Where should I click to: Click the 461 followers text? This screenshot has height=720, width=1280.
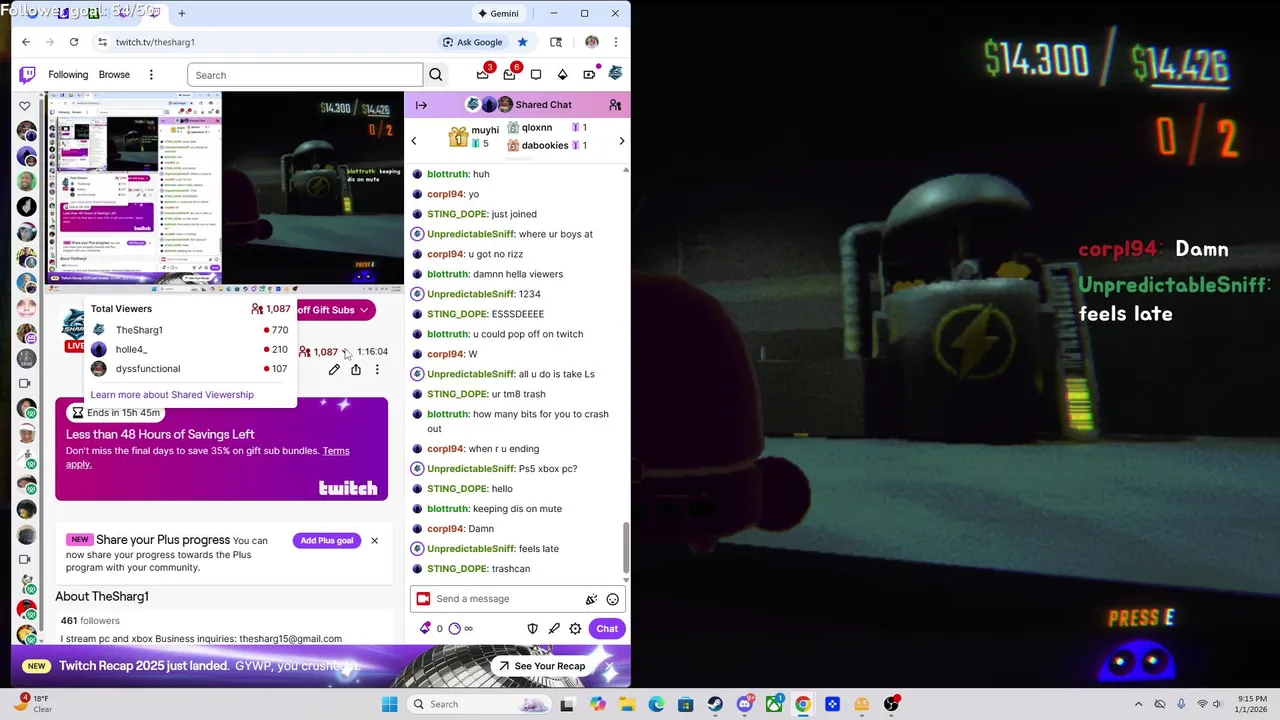90,621
